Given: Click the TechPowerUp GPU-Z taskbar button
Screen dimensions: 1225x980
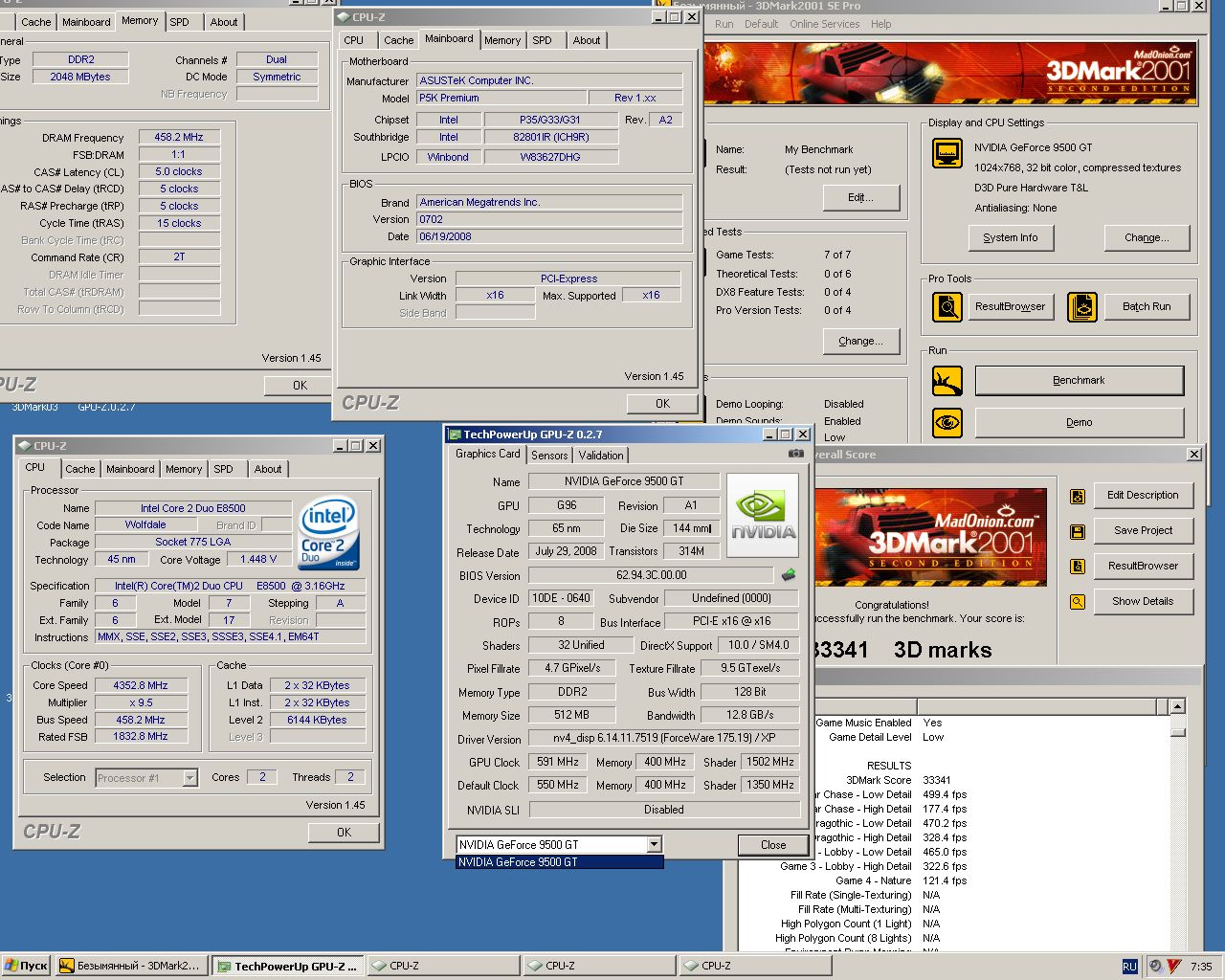Looking at the screenshot, I should pyautogui.click(x=287, y=967).
